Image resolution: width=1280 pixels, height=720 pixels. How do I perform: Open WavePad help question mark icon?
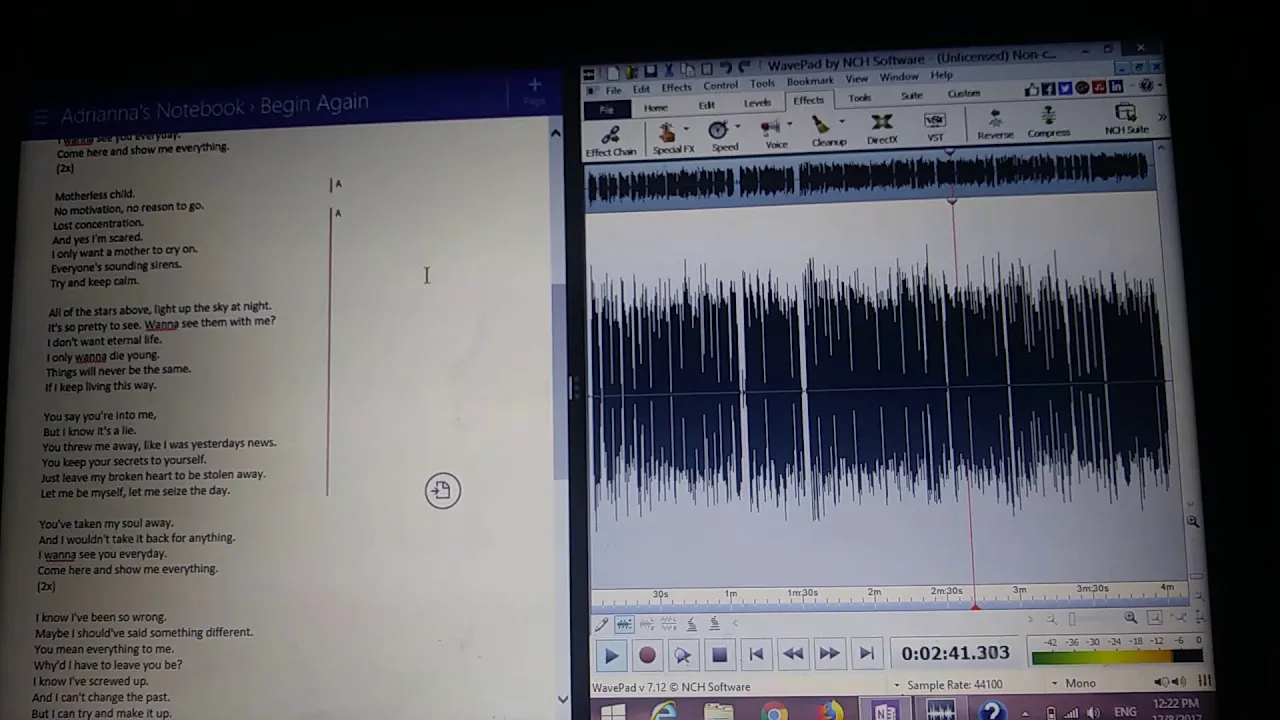1147,86
